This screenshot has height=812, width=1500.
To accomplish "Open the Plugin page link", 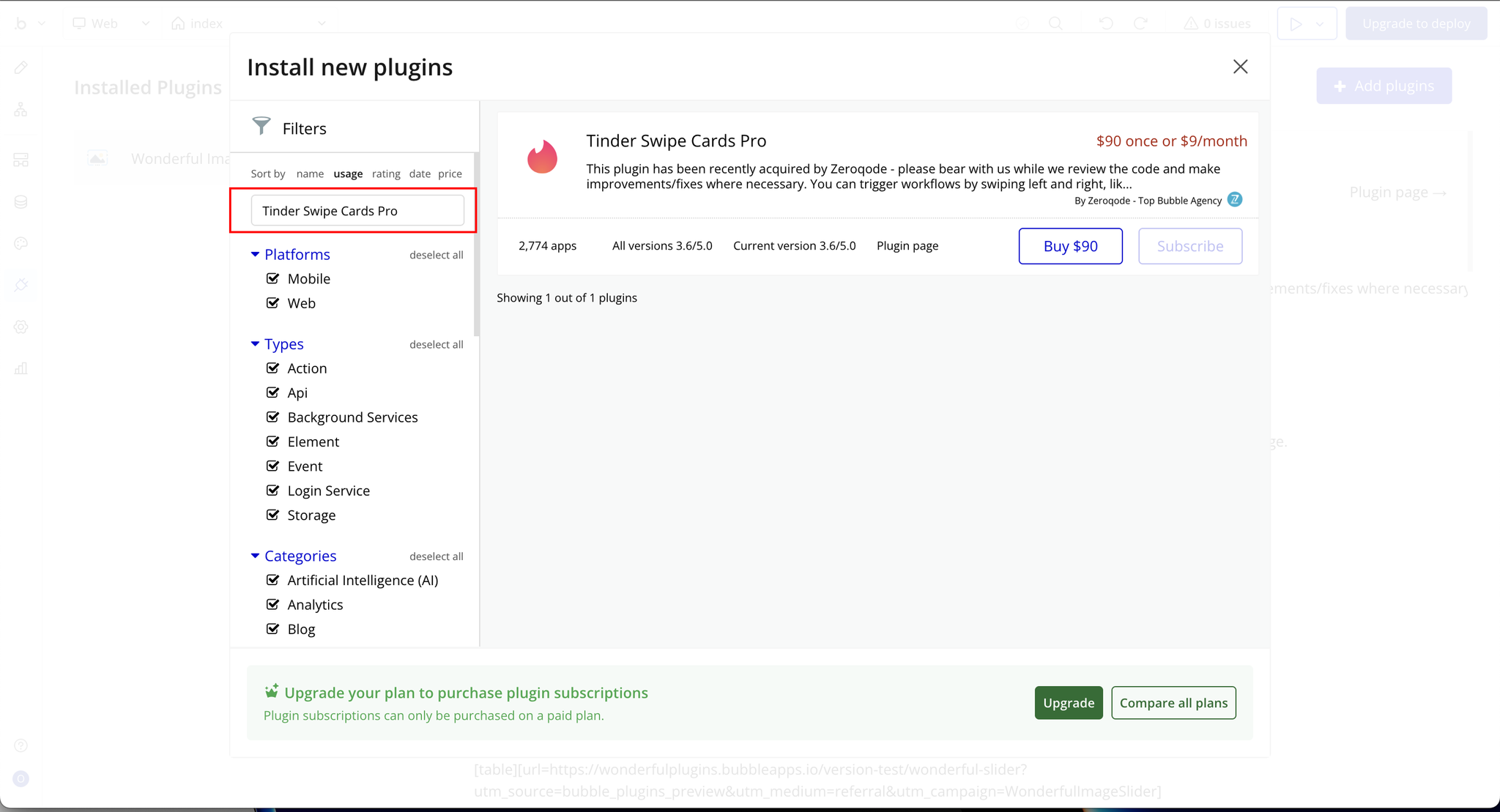I will tap(907, 246).
